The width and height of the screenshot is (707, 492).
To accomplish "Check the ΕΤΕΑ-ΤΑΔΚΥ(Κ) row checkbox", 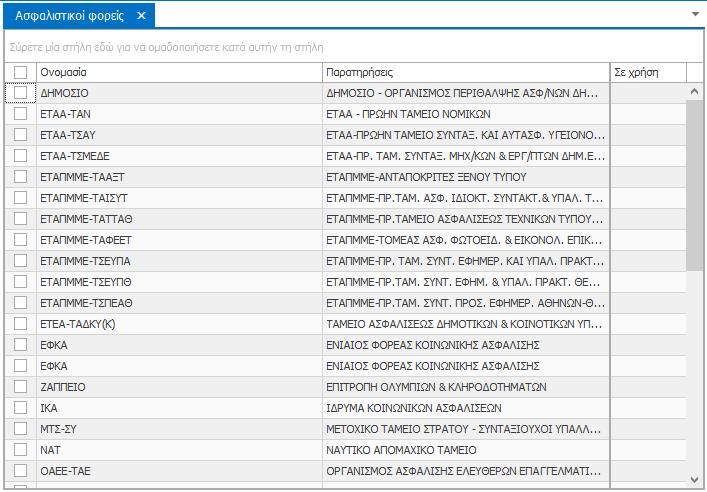I will [20, 324].
